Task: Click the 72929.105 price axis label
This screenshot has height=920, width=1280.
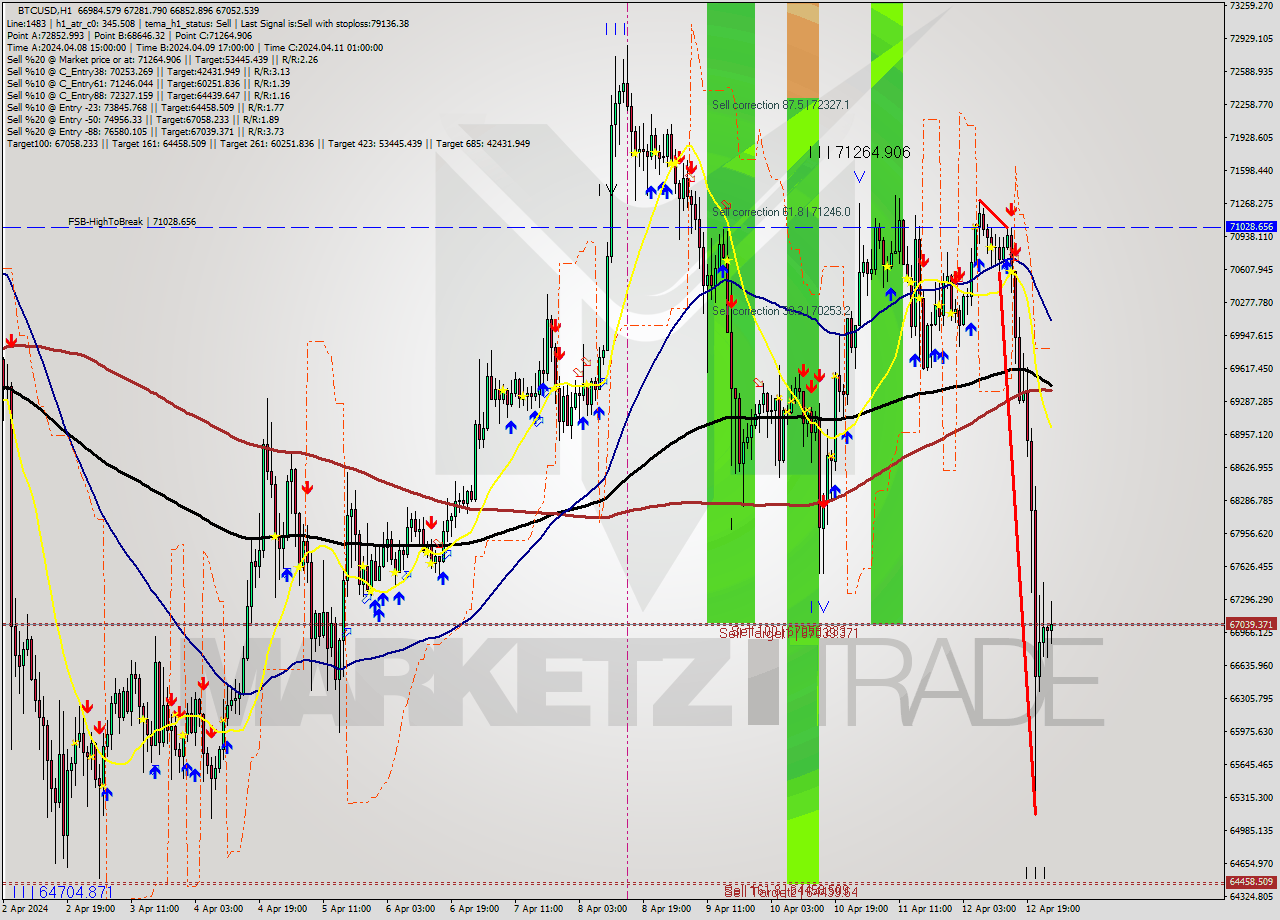Action: [1253, 38]
